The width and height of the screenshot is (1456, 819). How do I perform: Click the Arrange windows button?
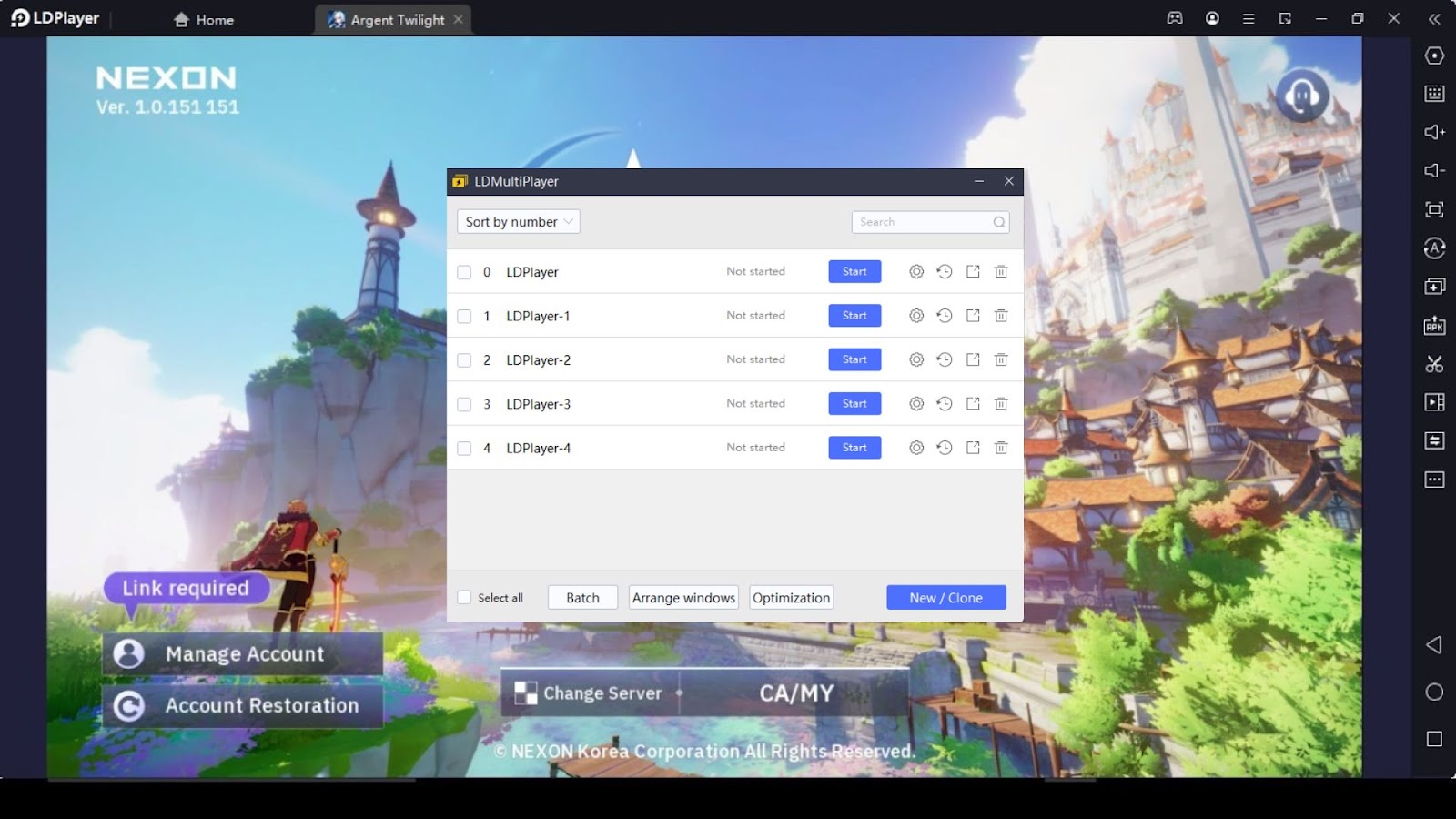tap(683, 598)
